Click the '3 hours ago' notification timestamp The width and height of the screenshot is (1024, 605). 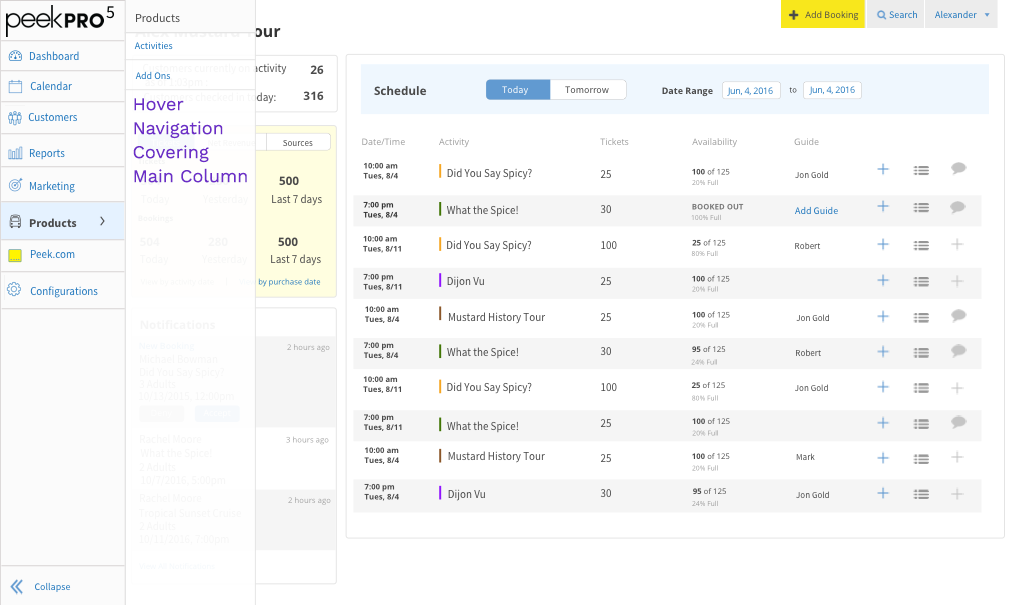coord(307,440)
